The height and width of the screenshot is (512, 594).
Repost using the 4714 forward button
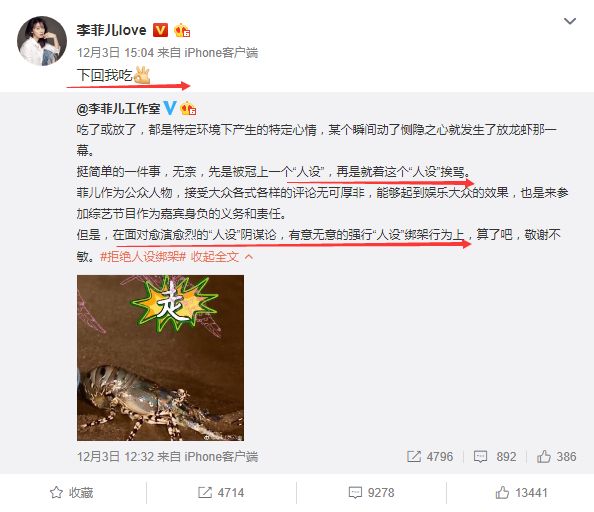click(221, 493)
